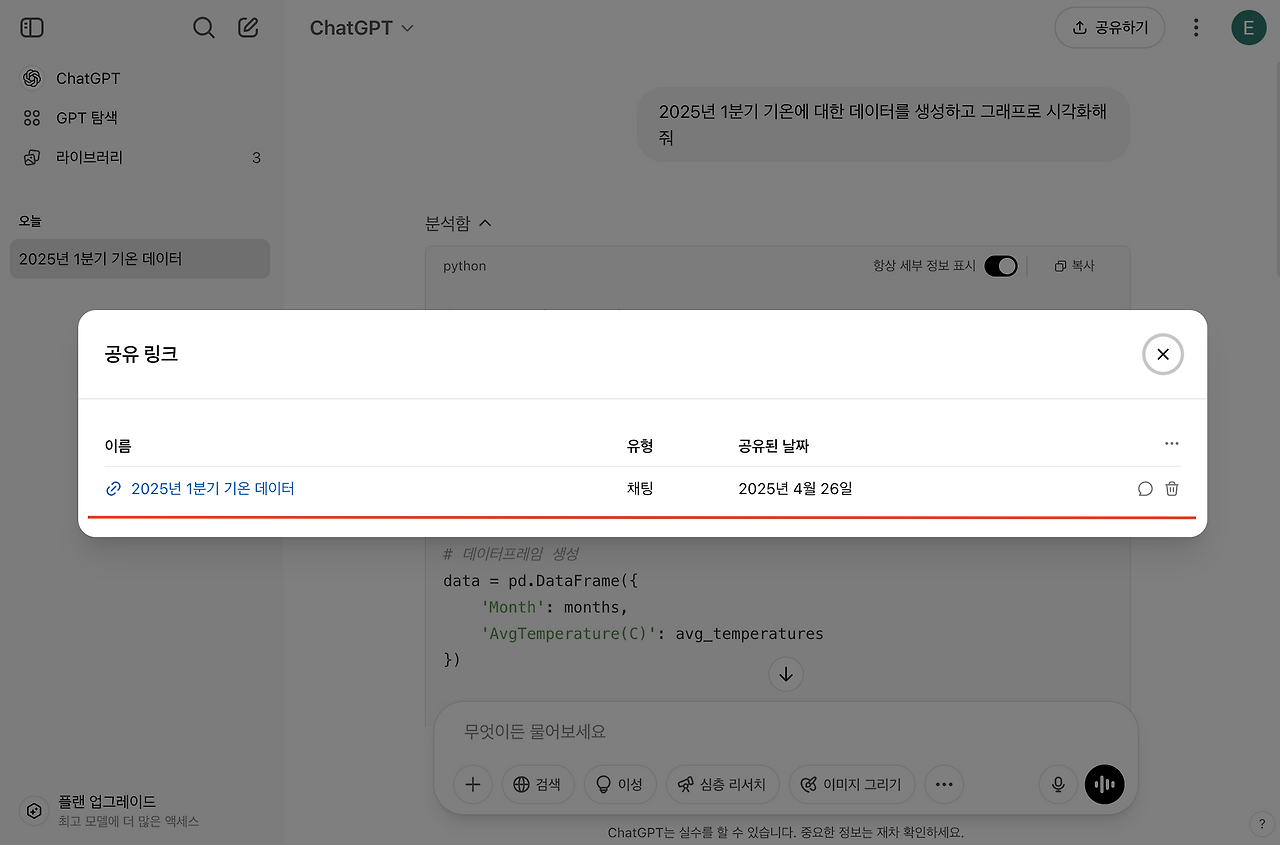Open the dialog options with the ellipsis icon
The height and width of the screenshot is (845, 1280).
click(1171, 443)
